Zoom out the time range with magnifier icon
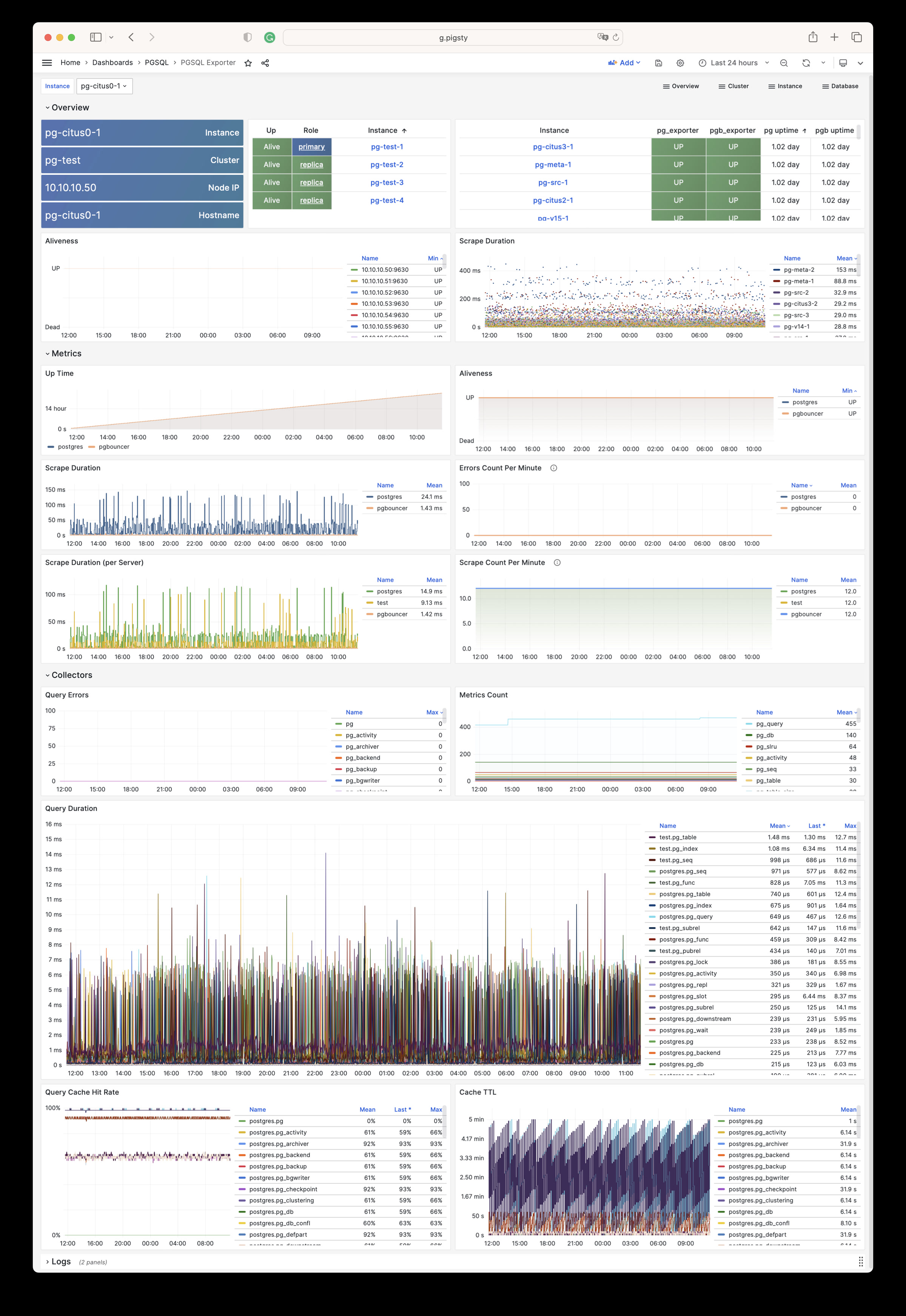Screen dimensions: 906x1316 (784, 62)
